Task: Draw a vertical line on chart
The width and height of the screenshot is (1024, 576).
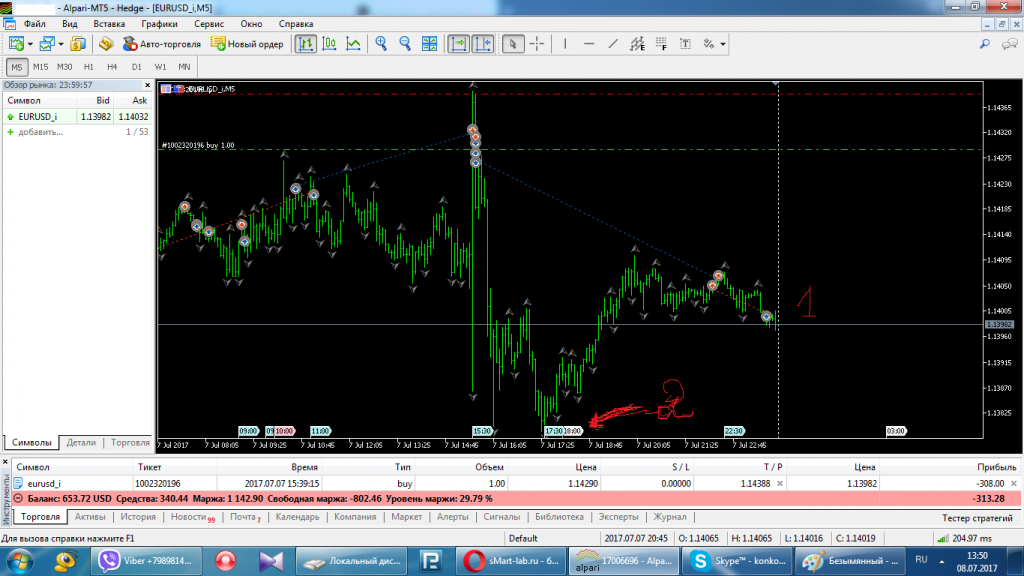Action: 565,44
